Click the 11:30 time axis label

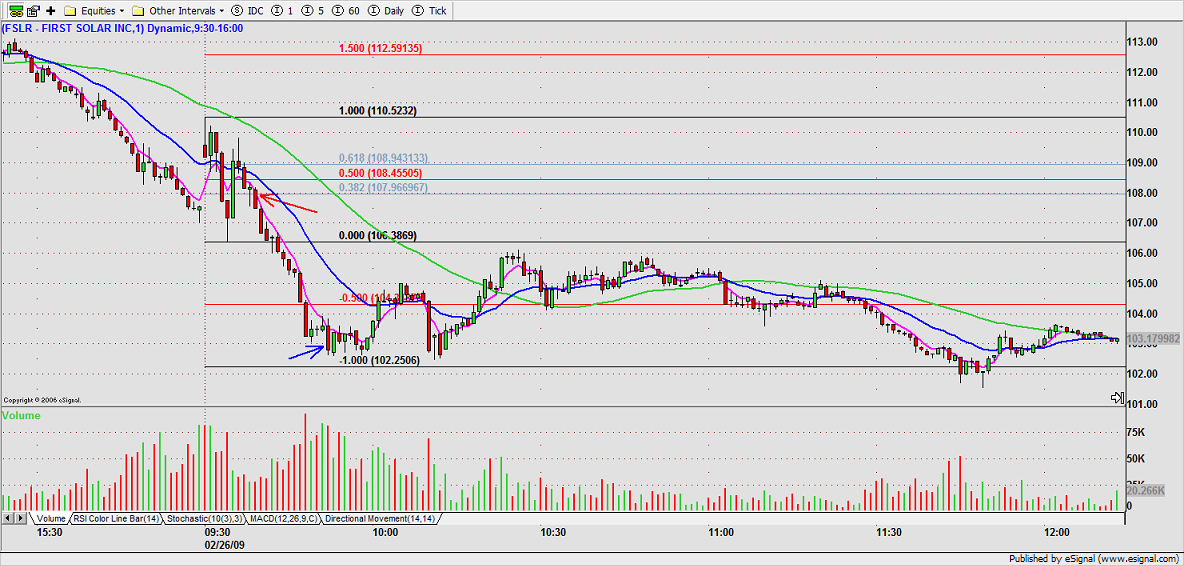[x=889, y=533]
